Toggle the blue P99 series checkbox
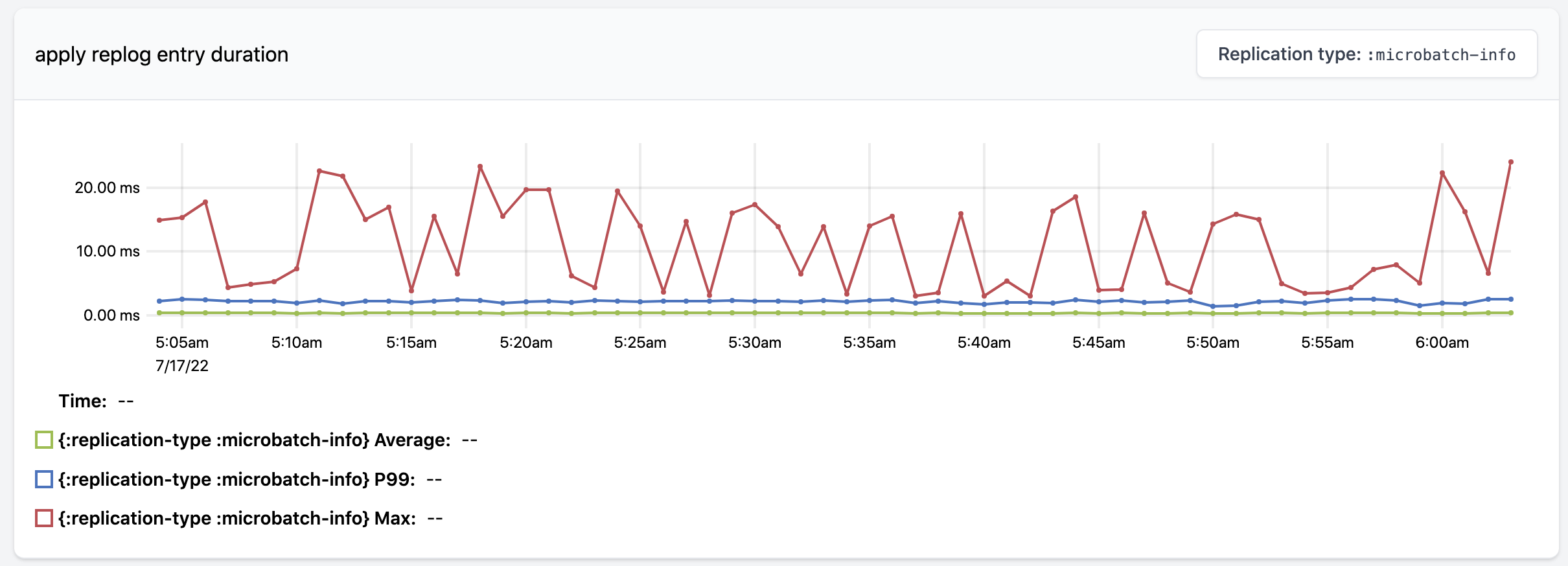1568x566 pixels. (44, 479)
